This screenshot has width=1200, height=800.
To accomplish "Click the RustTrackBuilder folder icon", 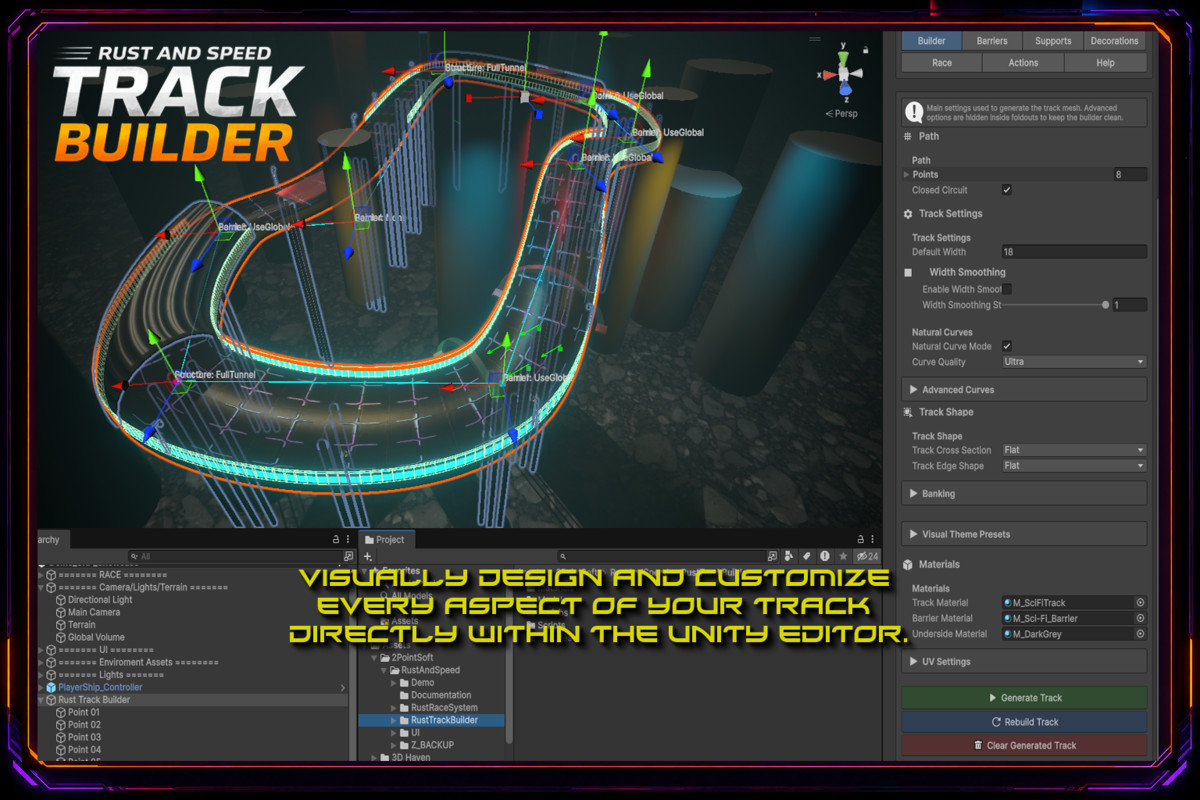I will click(x=404, y=720).
